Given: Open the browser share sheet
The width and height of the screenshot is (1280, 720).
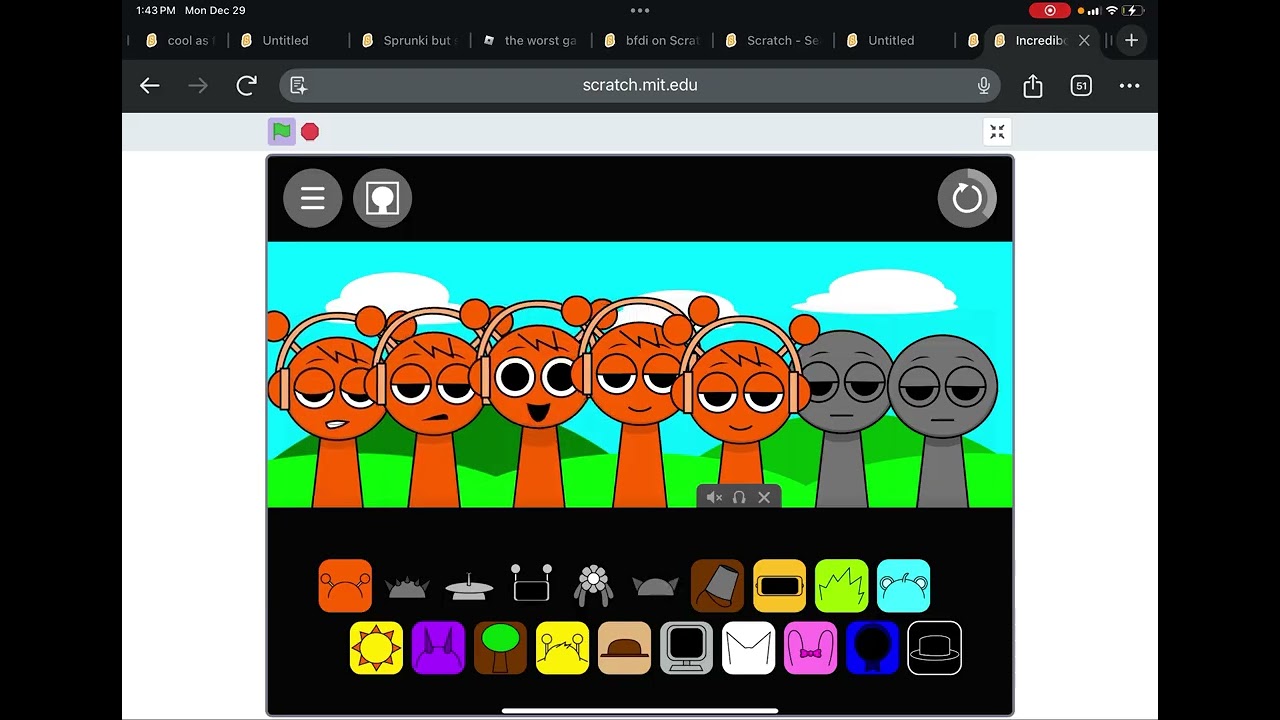Looking at the screenshot, I should coord(1033,86).
